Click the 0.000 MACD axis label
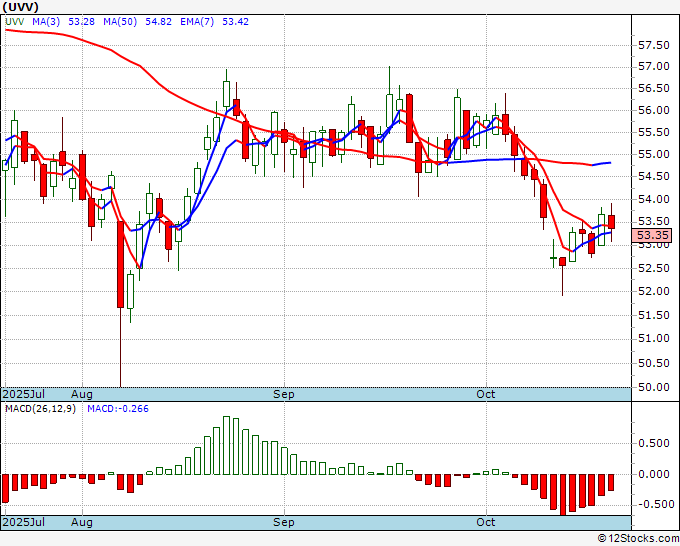The width and height of the screenshot is (680, 546). (x=654, y=474)
